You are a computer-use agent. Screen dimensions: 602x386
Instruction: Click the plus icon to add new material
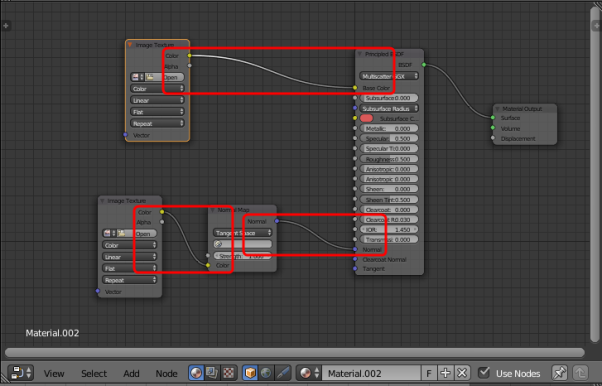pyautogui.click(x=445, y=373)
